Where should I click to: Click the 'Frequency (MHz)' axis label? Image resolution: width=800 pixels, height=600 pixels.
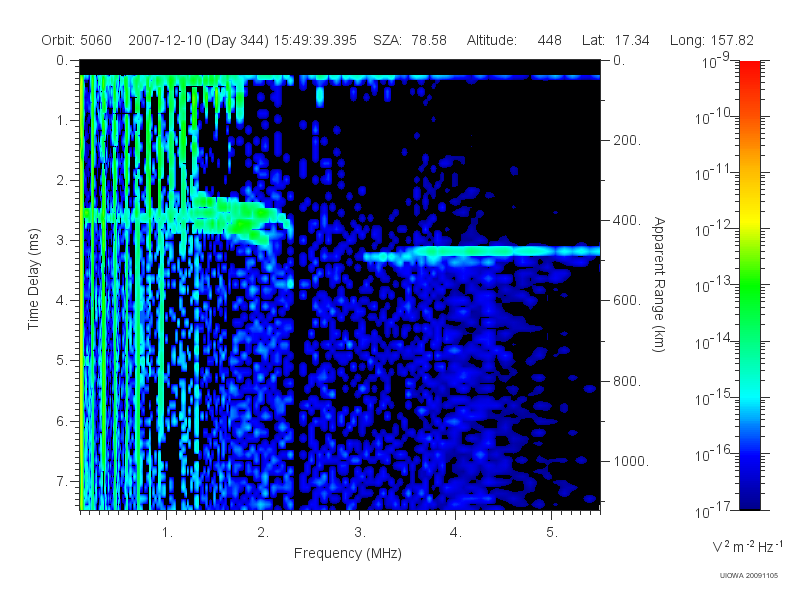(348, 554)
